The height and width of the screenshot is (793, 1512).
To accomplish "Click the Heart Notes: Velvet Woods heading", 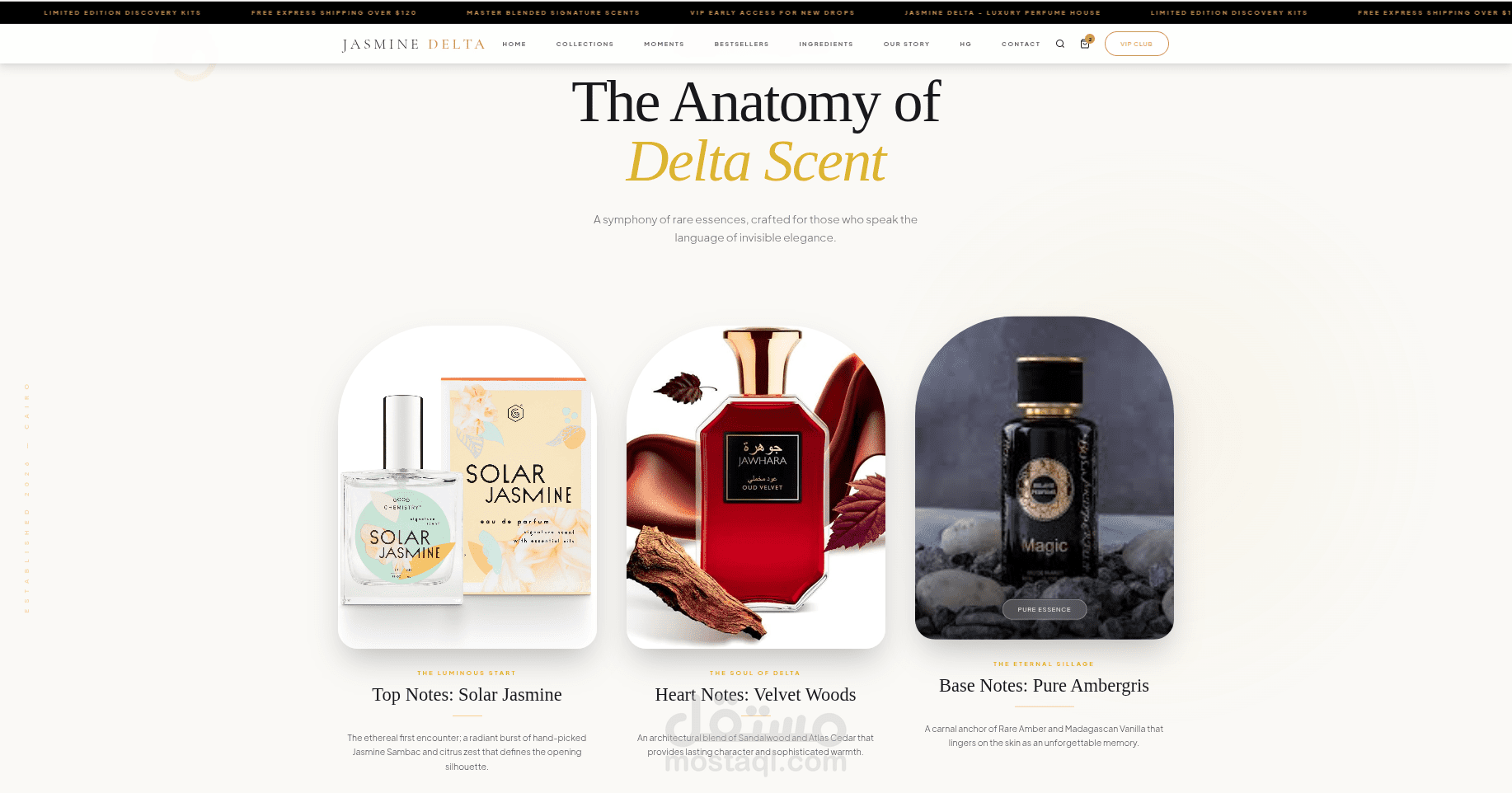I will [755, 695].
